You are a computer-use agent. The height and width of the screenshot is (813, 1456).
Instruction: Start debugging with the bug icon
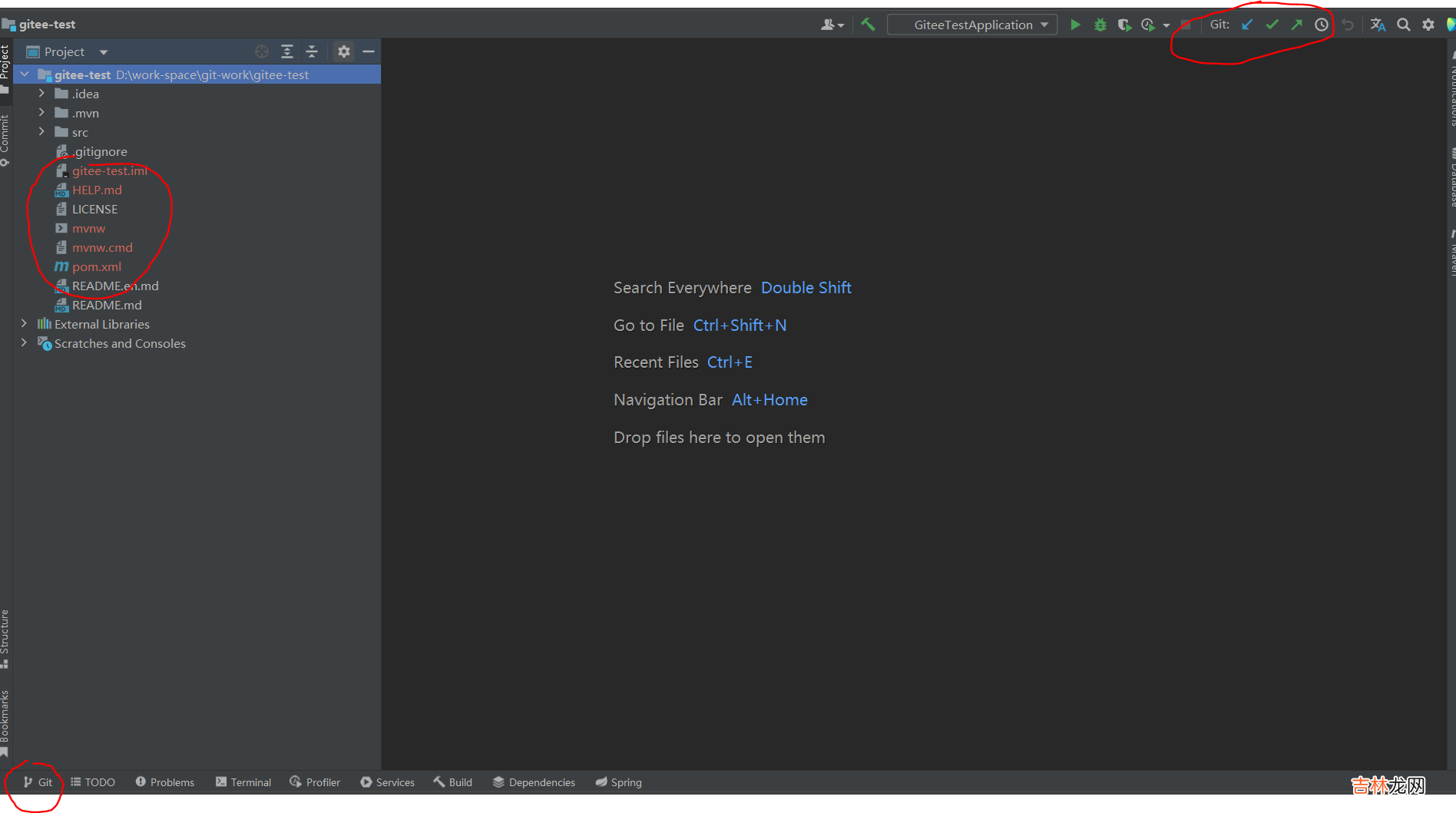pos(1100,25)
